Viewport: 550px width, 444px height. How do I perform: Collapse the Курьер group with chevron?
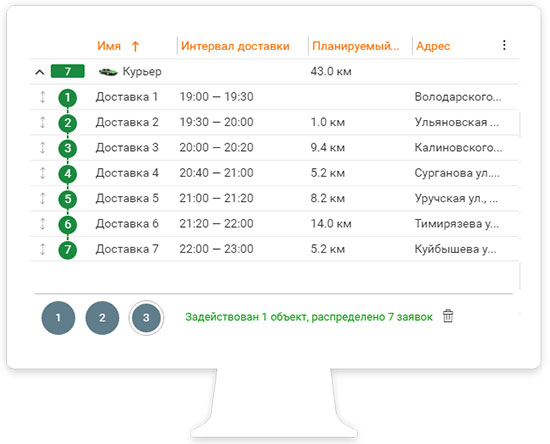click(40, 72)
